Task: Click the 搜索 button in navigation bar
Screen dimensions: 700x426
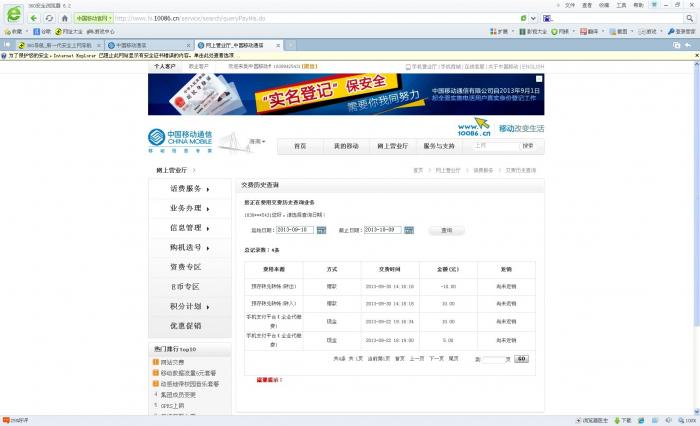Action: (x=528, y=146)
